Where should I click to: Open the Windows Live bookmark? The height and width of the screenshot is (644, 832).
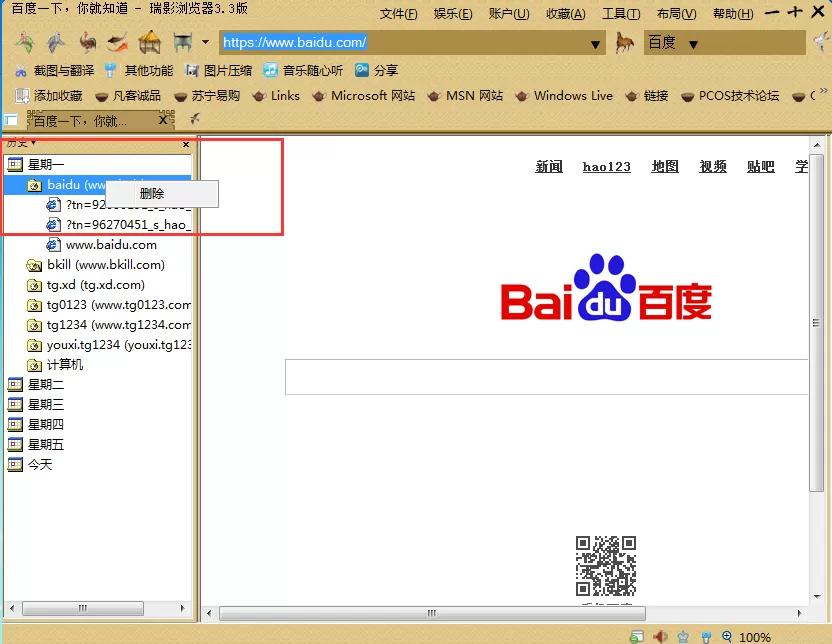(564, 96)
